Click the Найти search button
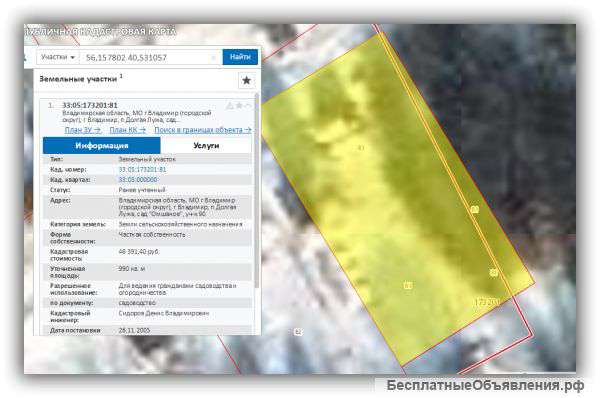The width and height of the screenshot is (600, 398). coord(240,57)
